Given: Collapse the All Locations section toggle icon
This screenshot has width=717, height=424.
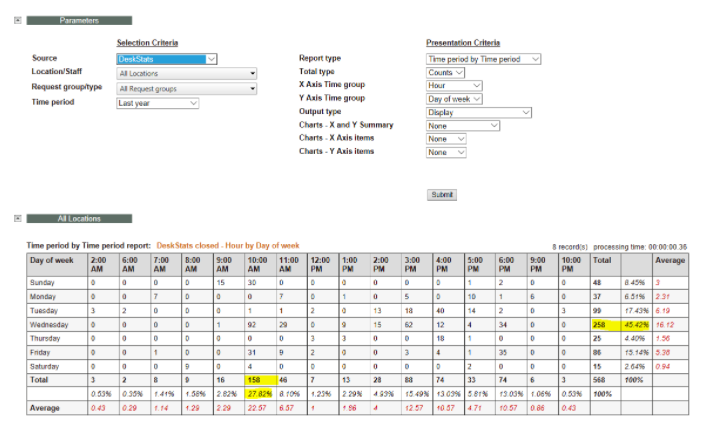Looking at the screenshot, I should tap(18, 218).
